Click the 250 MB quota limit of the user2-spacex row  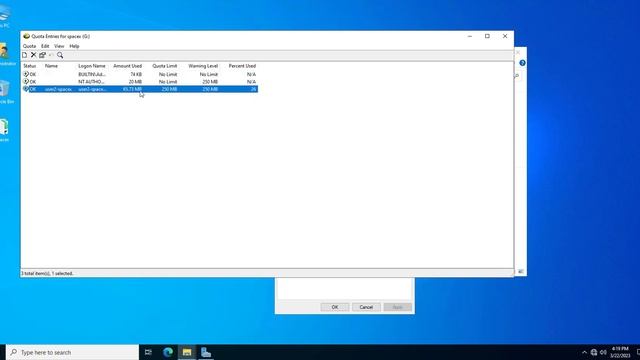(169, 89)
